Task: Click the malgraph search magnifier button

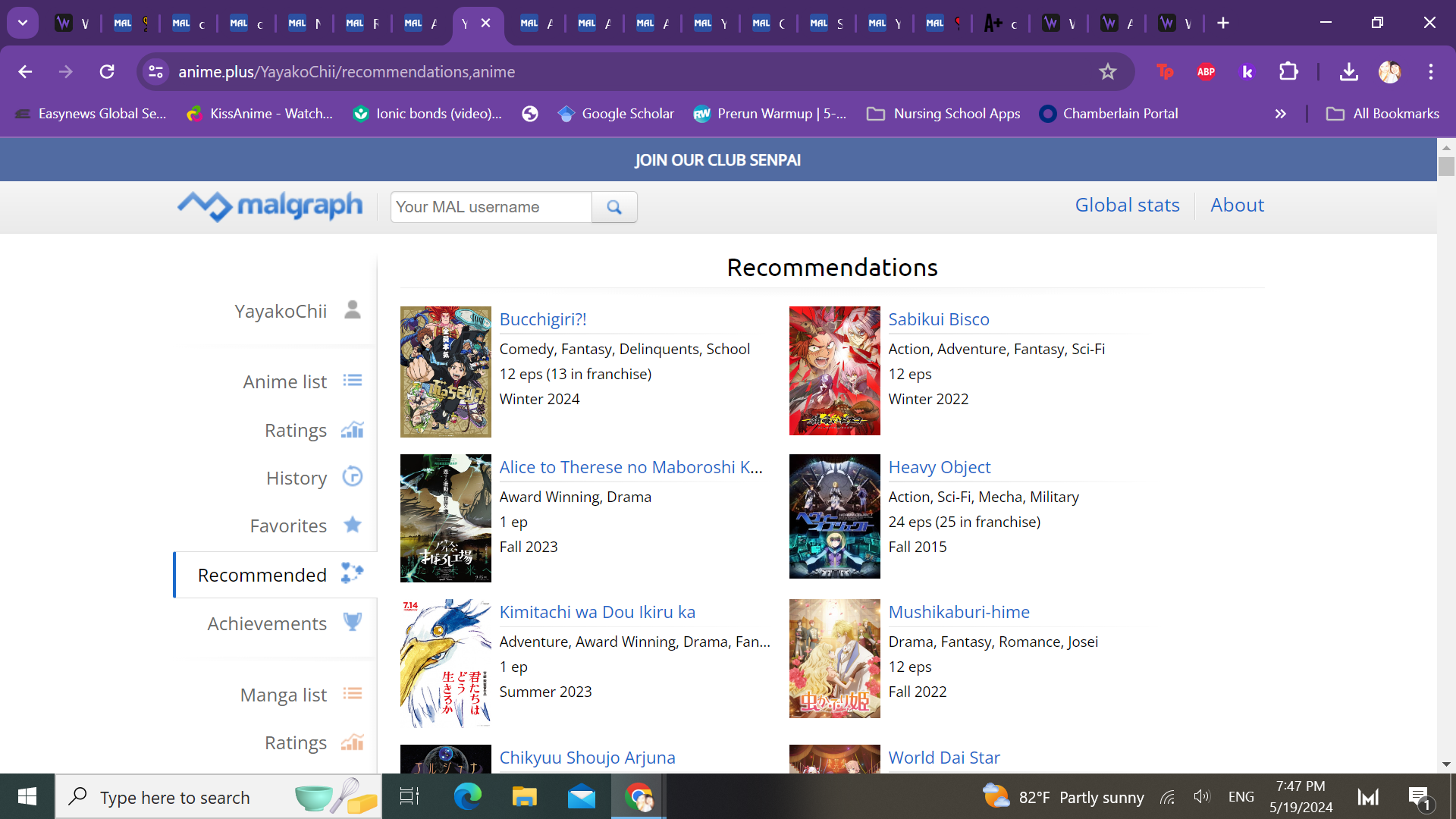Action: pos(614,207)
